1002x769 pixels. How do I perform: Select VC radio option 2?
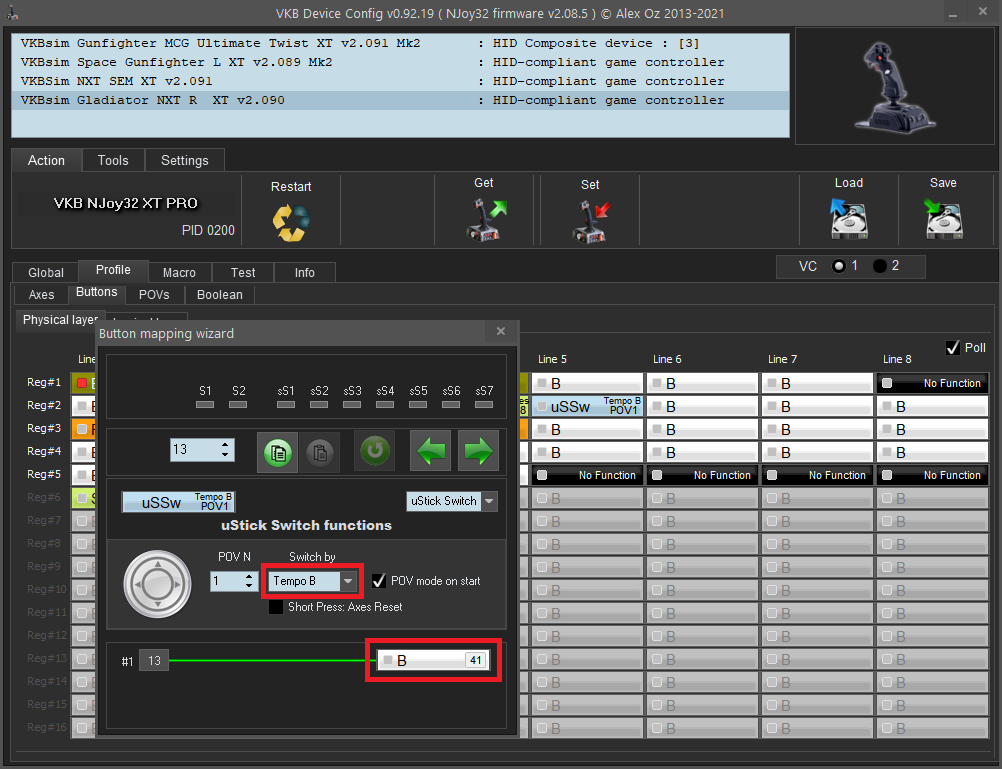click(x=880, y=266)
